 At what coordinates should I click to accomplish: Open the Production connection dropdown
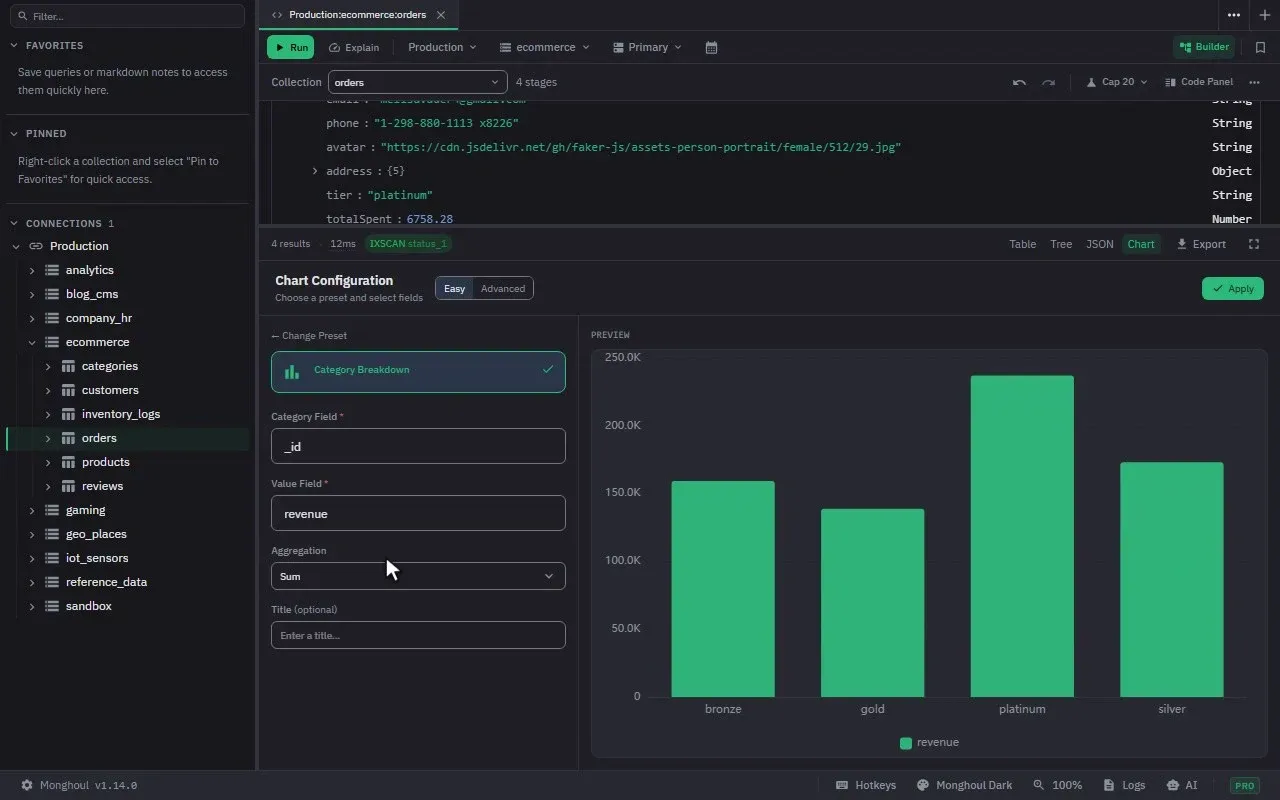(442, 47)
